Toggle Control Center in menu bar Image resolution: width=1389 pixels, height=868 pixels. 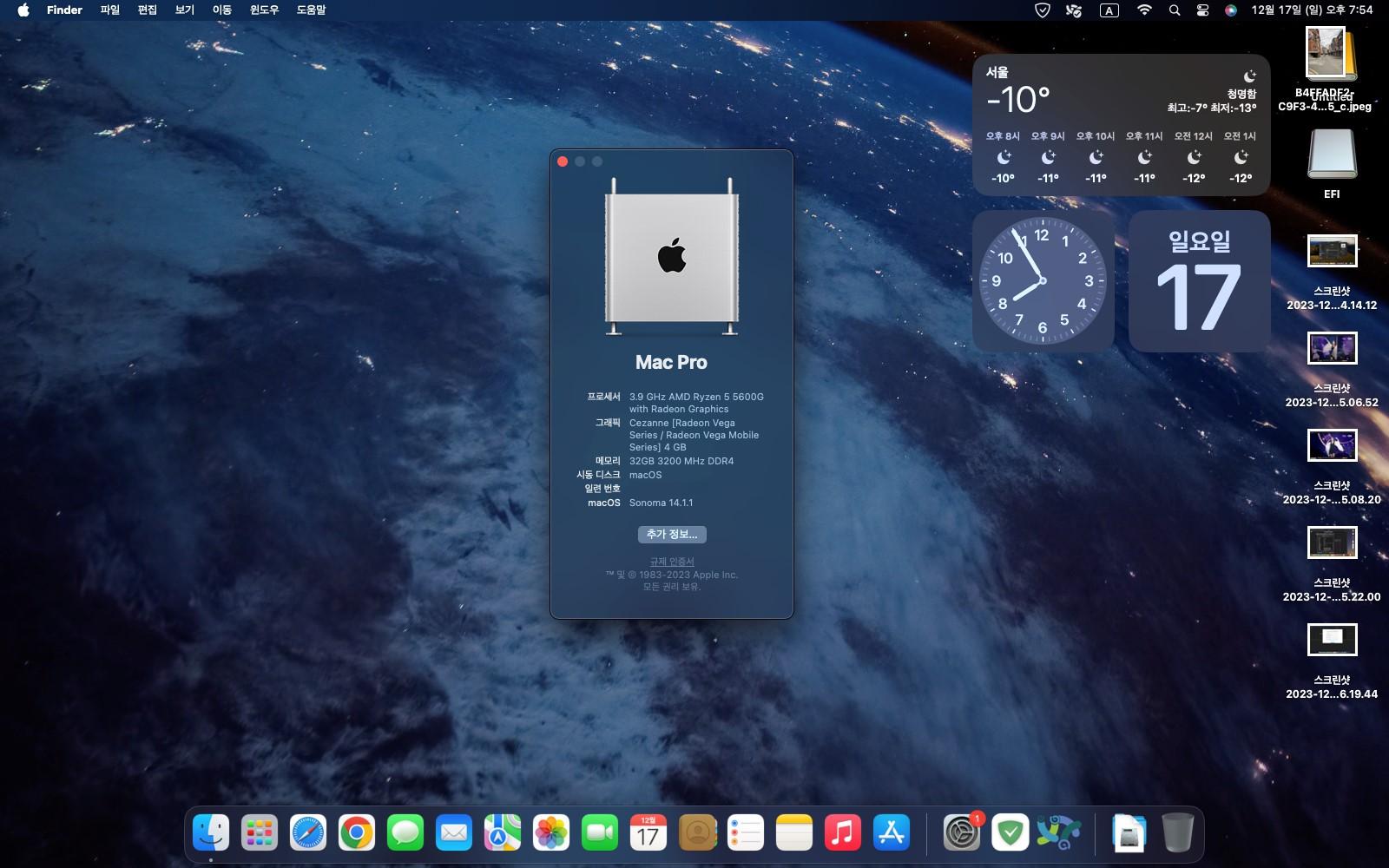pos(1202,10)
